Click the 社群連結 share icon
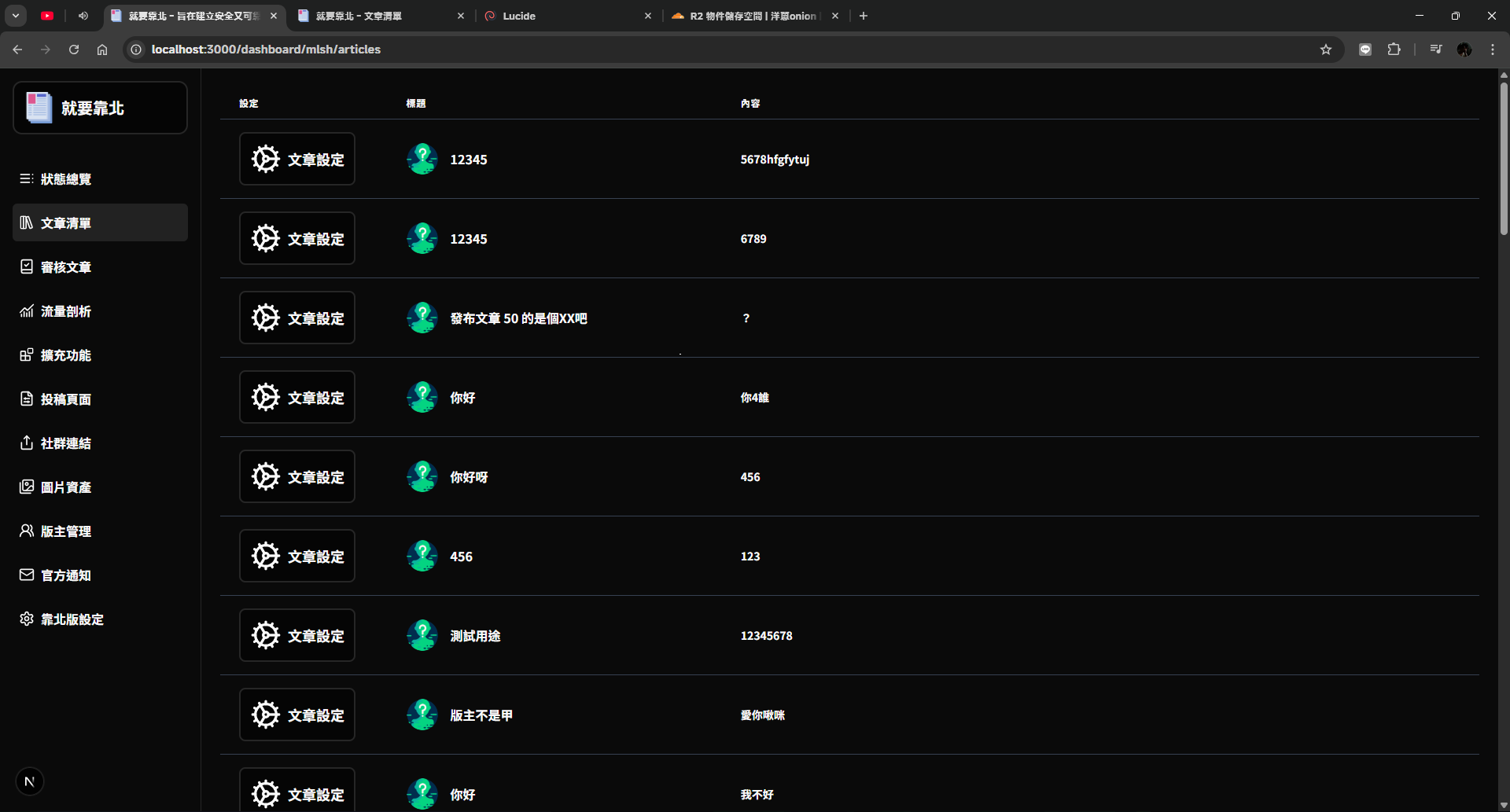The width and height of the screenshot is (1510, 812). (27, 443)
